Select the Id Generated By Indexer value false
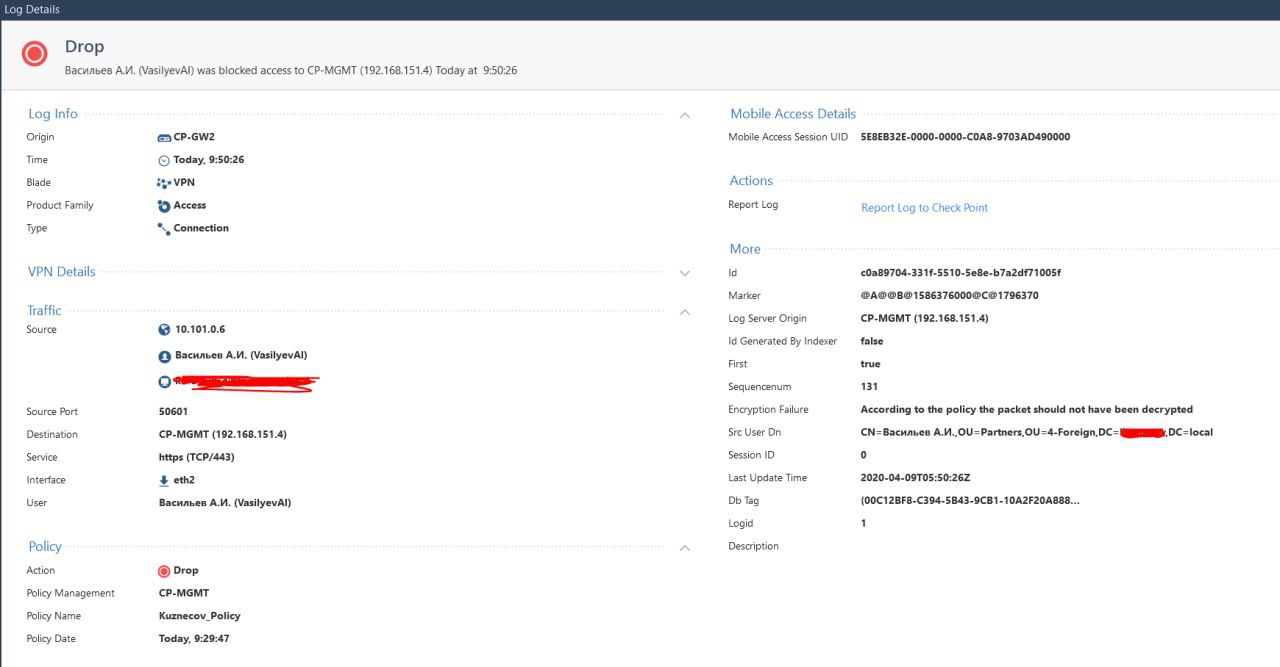1280x667 pixels. (872, 342)
